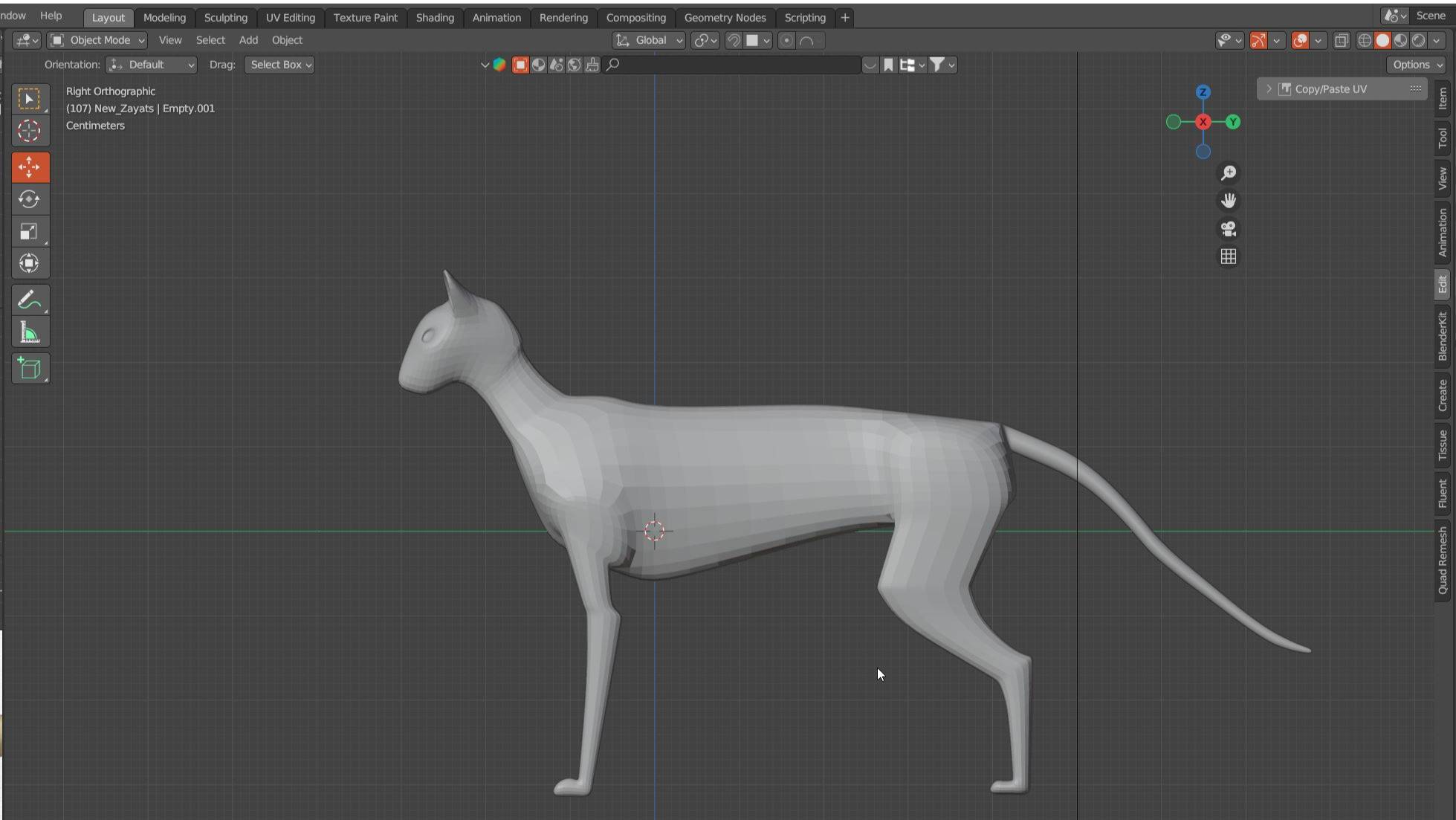The image size is (1456, 820).
Task: Select the BlenderKit material asset type
Action: [x=538, y=65]
